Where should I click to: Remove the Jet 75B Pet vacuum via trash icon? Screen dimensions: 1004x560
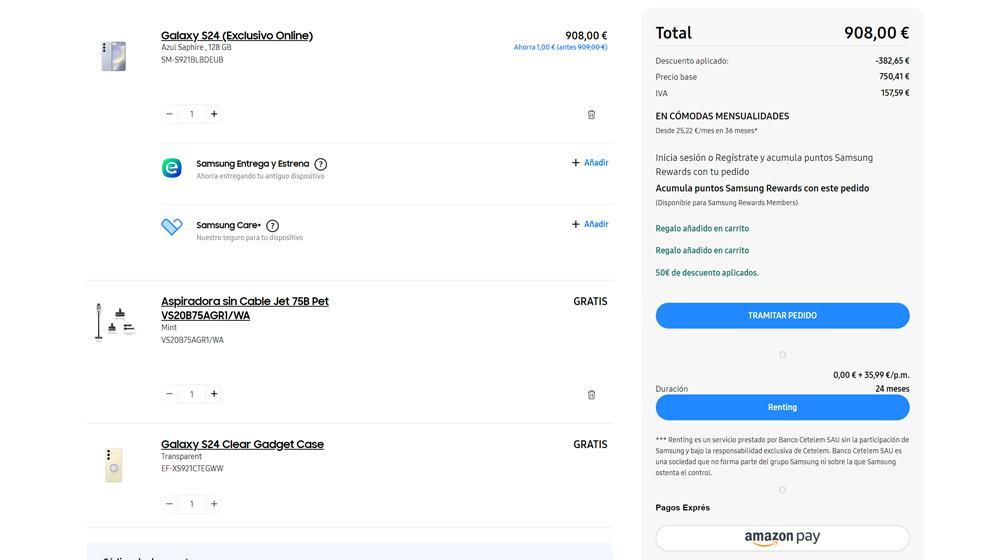591,395
